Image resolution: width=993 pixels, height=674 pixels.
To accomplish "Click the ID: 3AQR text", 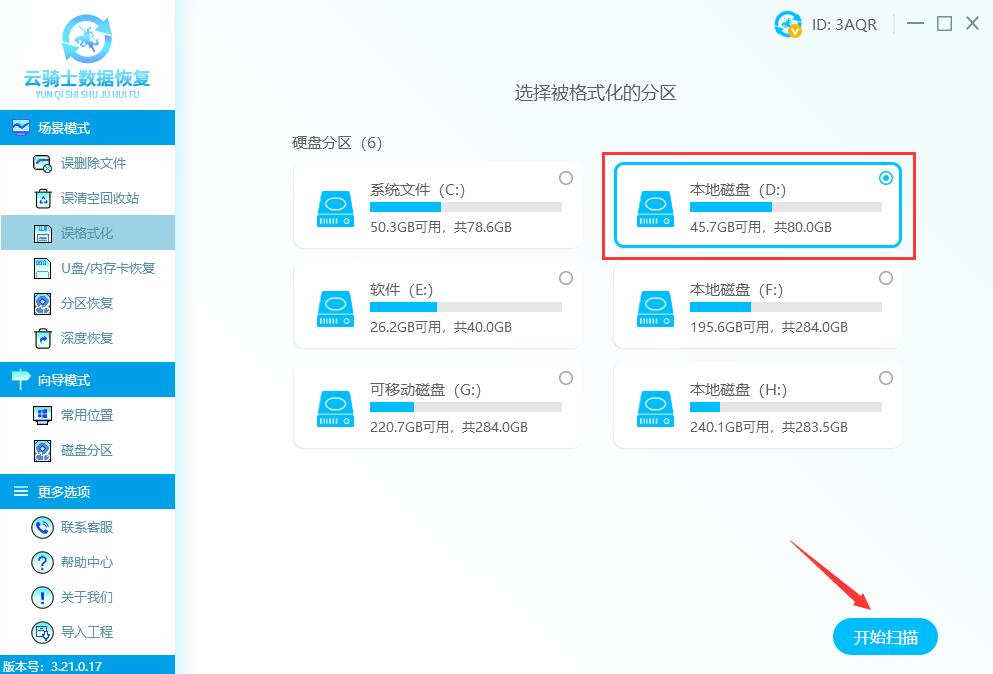I will 844,25.
